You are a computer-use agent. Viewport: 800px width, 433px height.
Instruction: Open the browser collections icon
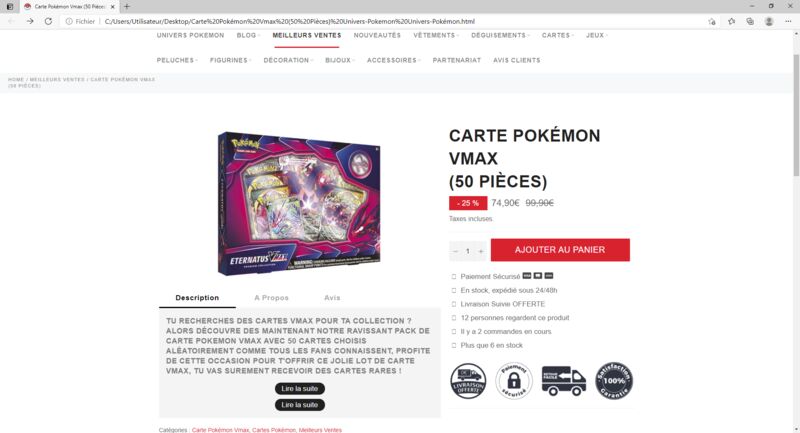tap(750, 21)
